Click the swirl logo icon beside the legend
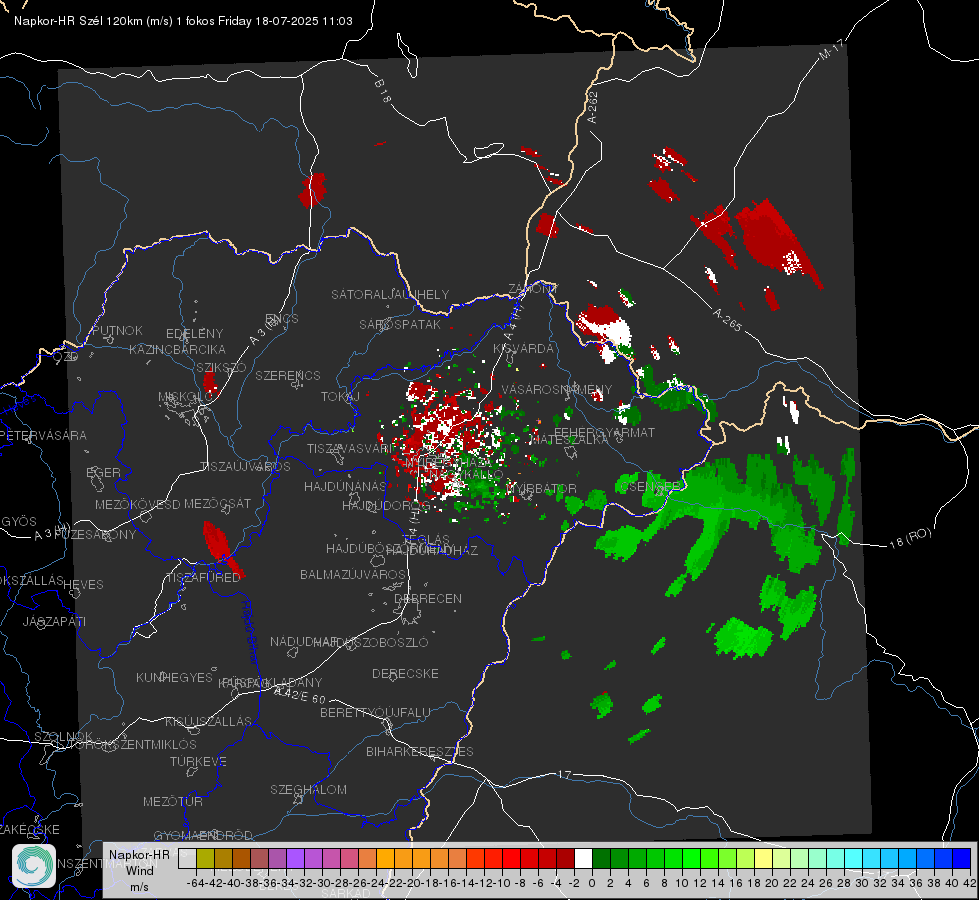Screen dimensions: 979x900 pyautogui.click(x=34, y=866)
